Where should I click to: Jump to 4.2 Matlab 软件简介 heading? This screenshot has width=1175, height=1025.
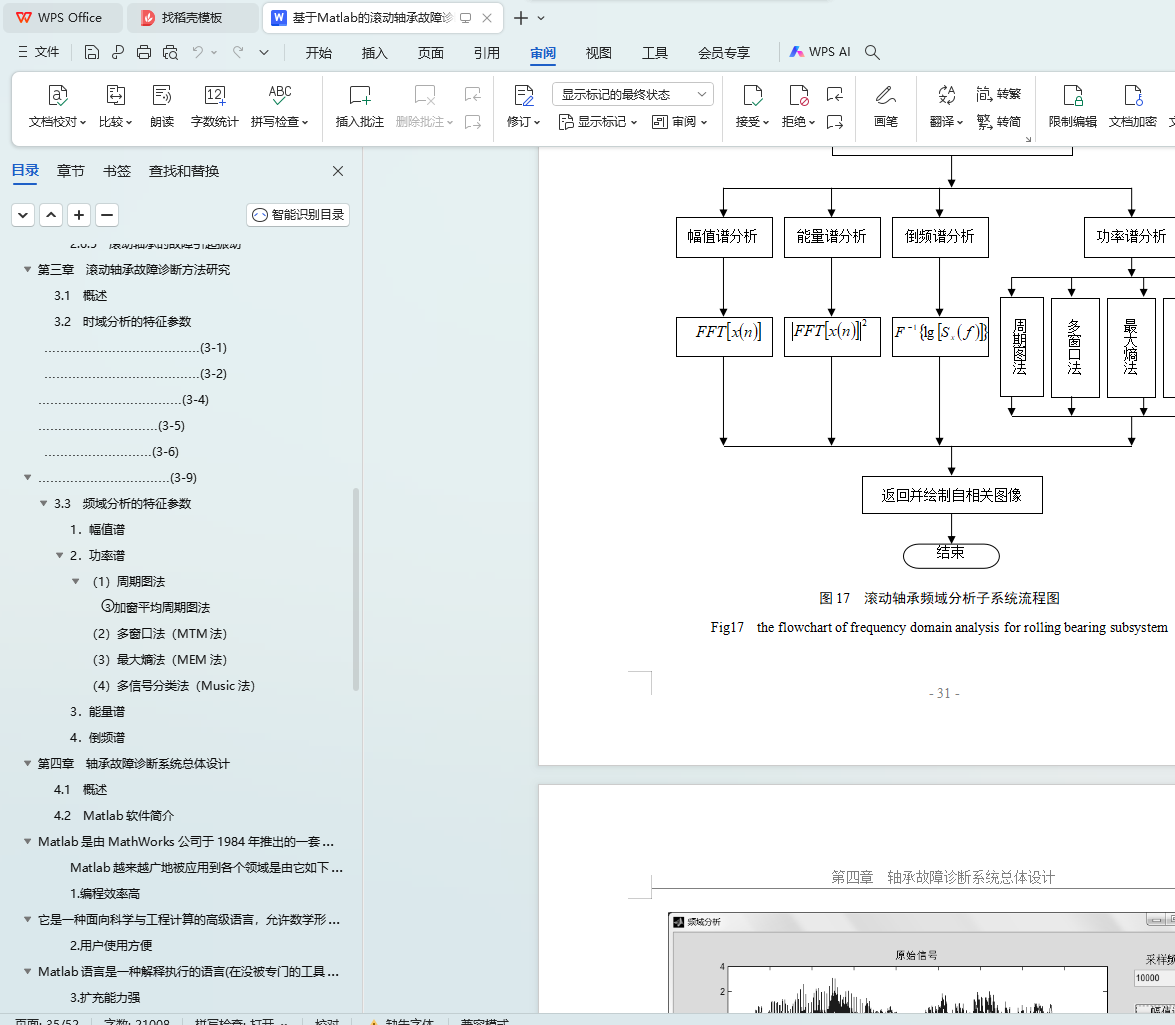tap(114, 815)
